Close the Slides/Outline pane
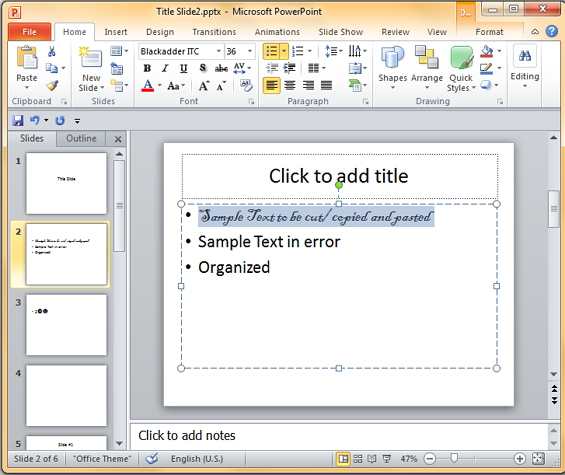This screenshot has width=565, height=475. click(118, 139)
